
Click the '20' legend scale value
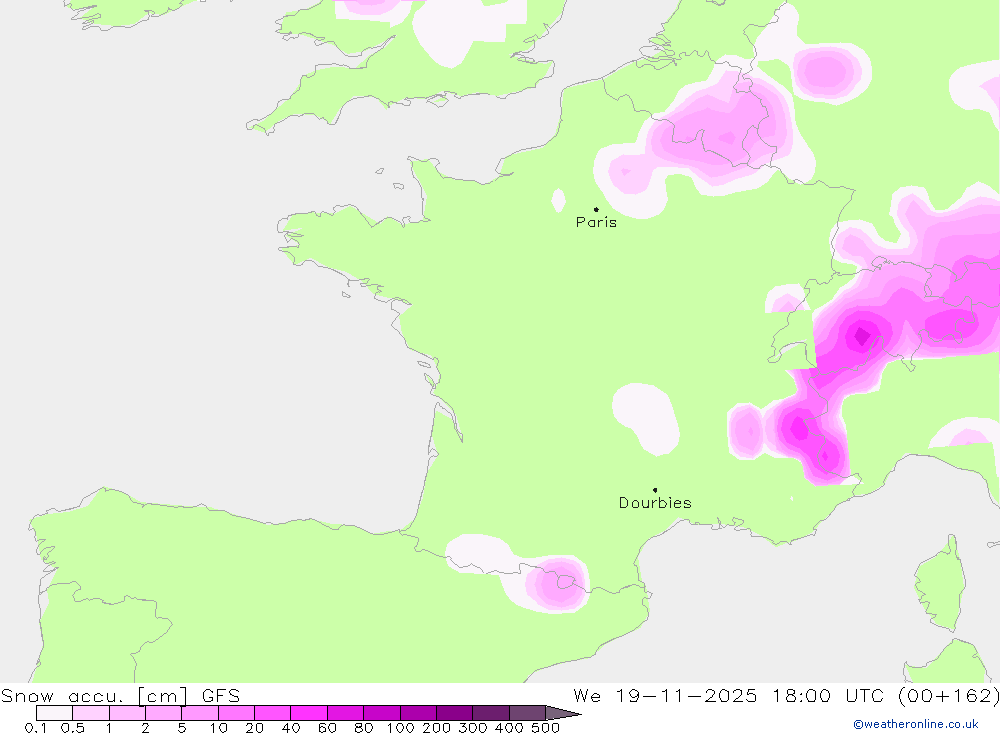[x=254, y=728]
